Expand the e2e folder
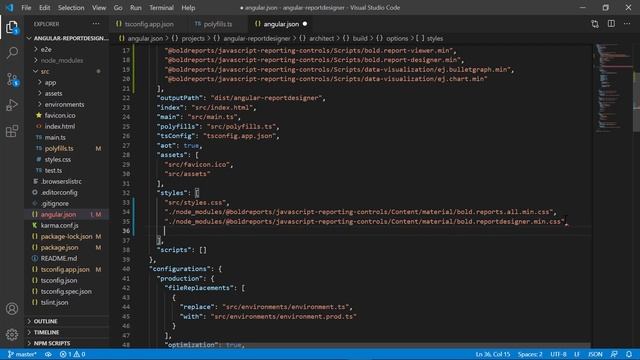The width and height of the screenshot is (640, 360). (46, 49)
